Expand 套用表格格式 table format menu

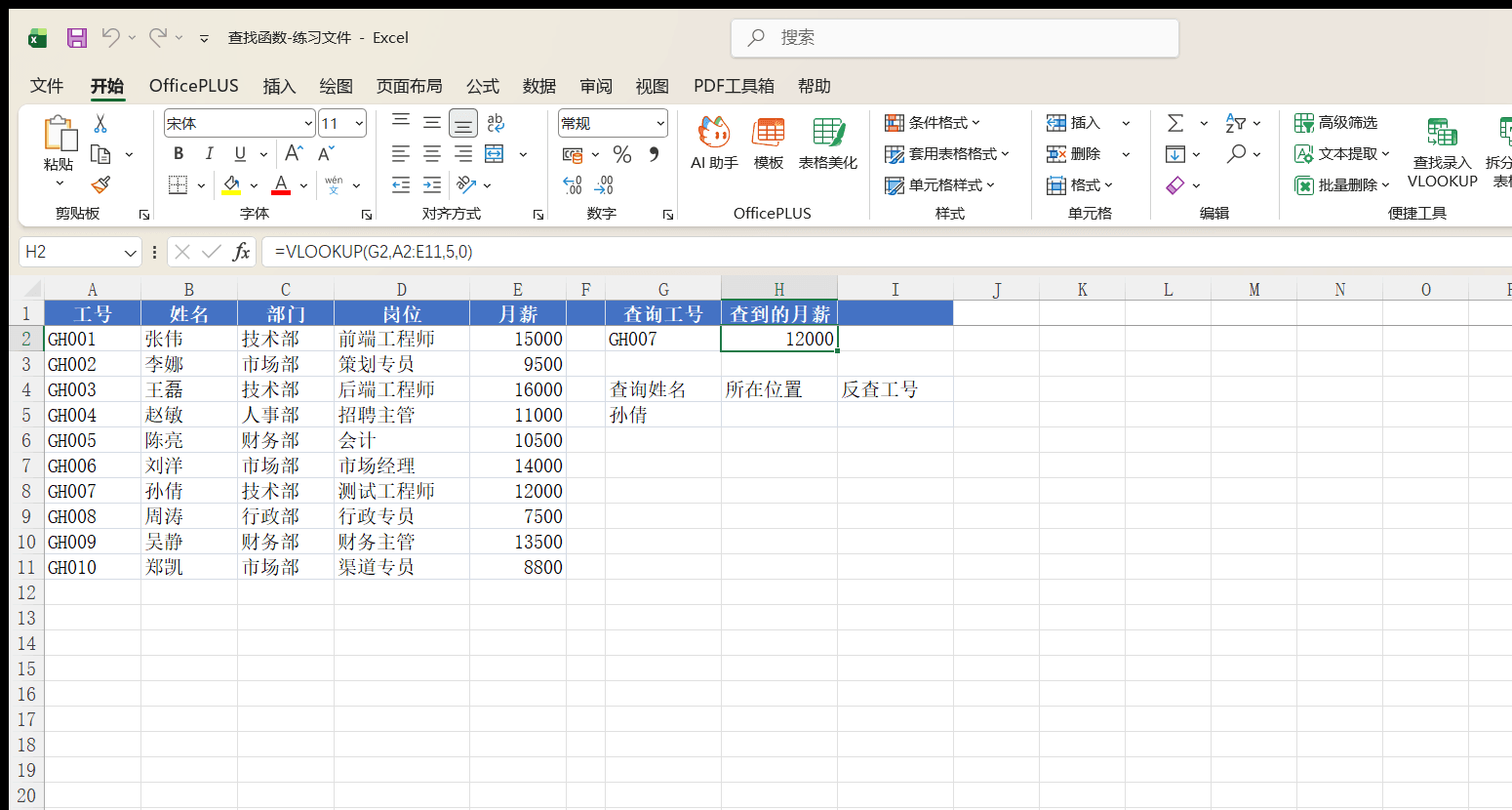pyautogui.click(x=946, y=154)
